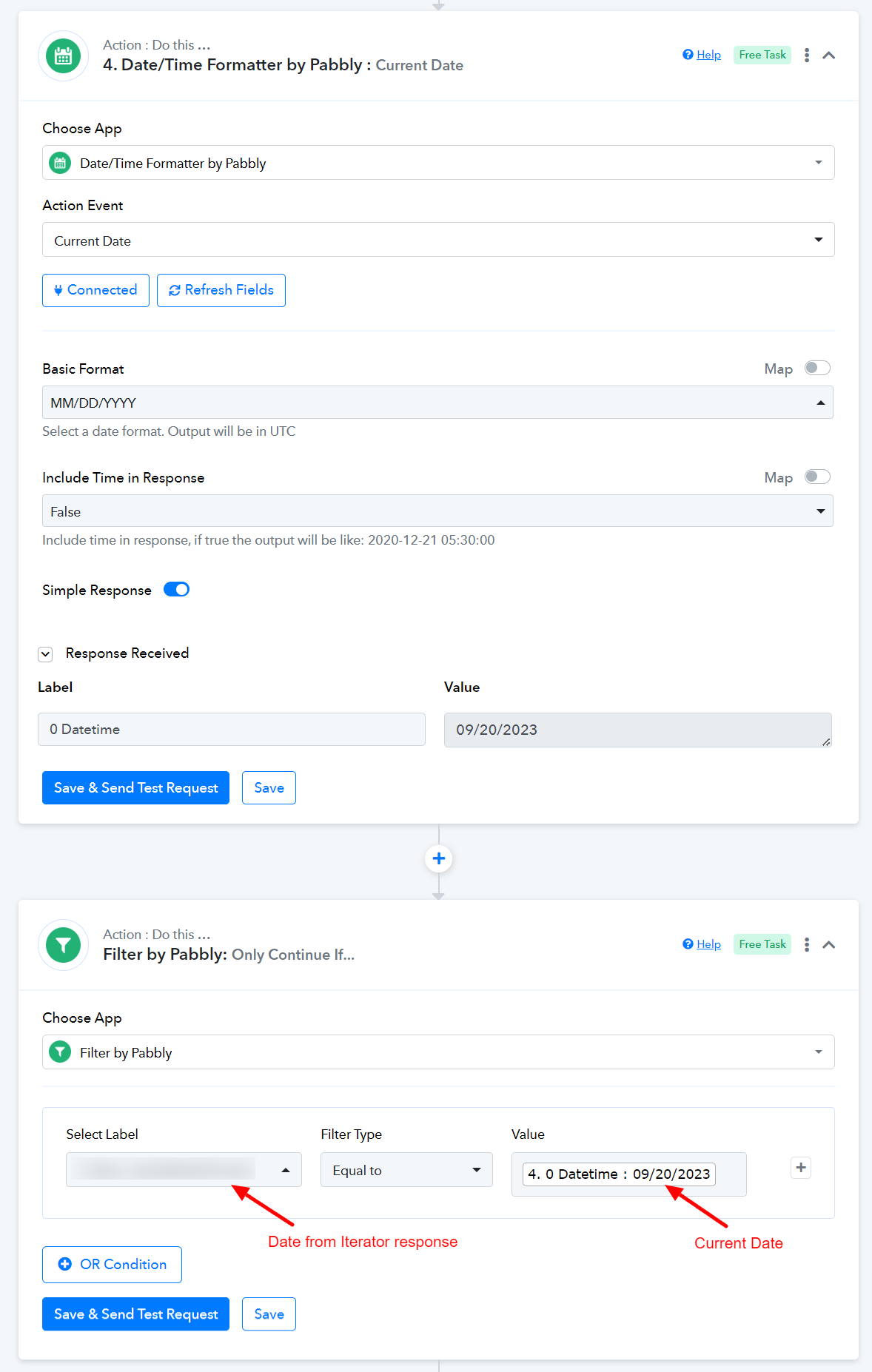
Task: Click Free Task badge on Filter step
Action: click(762, 944)
